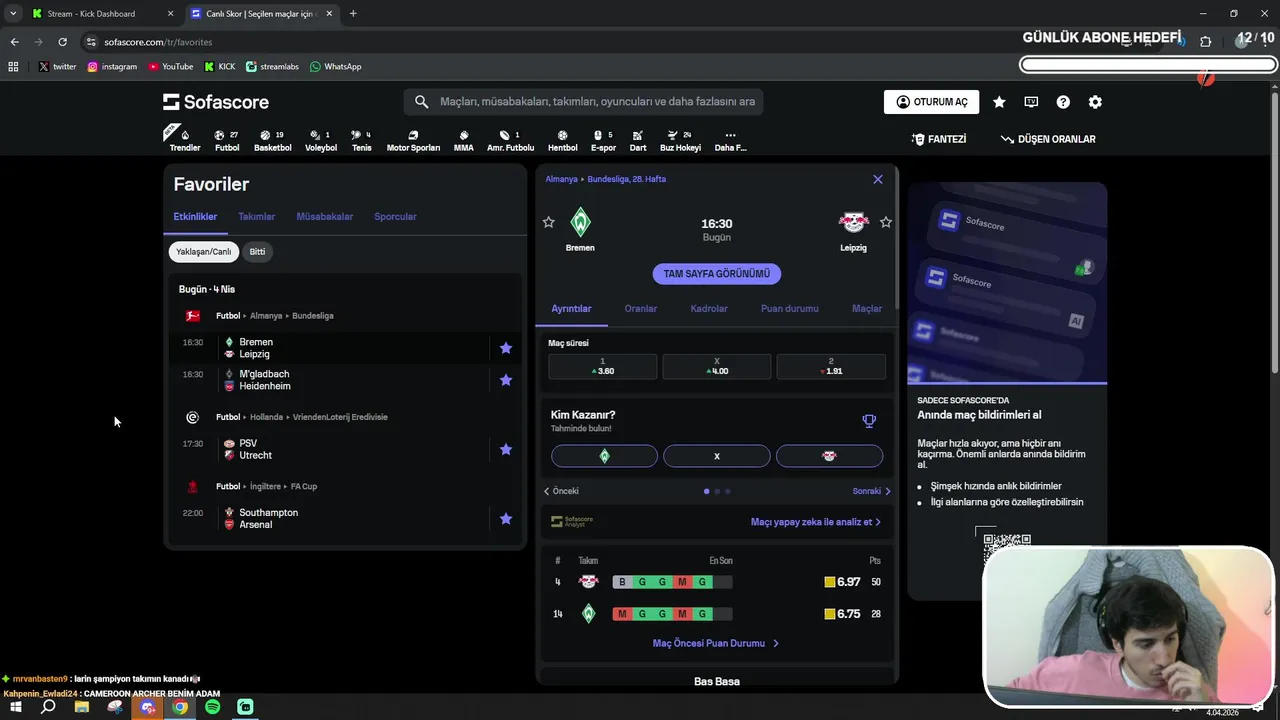Select the home win odds 3.60
Image resolution: width=1280 pixels, height=720 pixels.
(603, 366)
